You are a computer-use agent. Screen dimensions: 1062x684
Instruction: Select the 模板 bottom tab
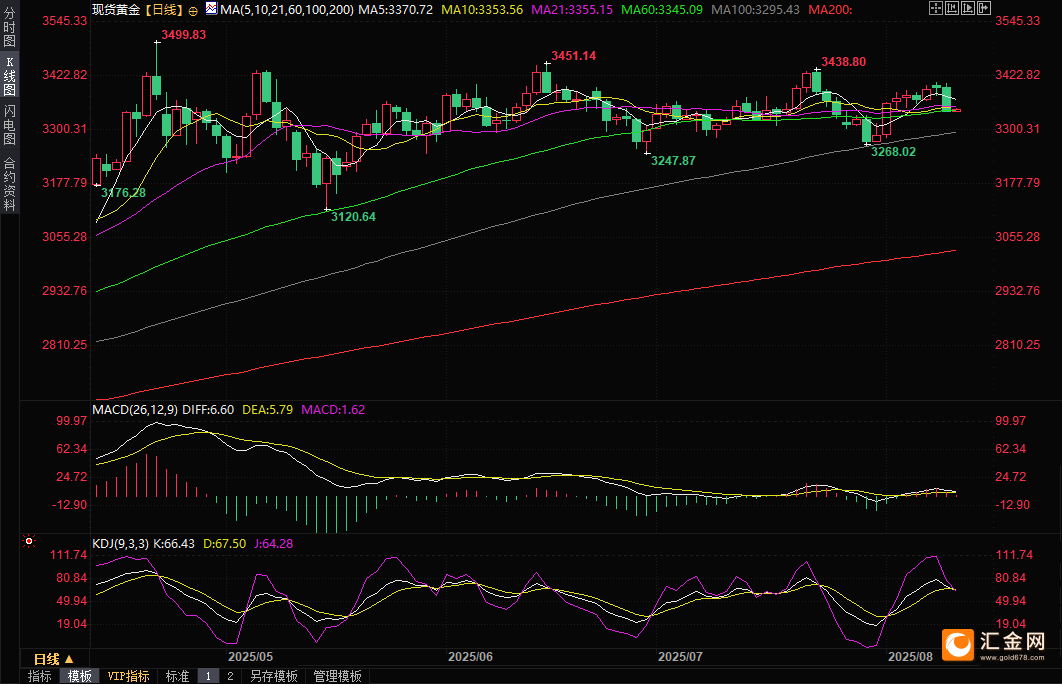tap(79, 676)
